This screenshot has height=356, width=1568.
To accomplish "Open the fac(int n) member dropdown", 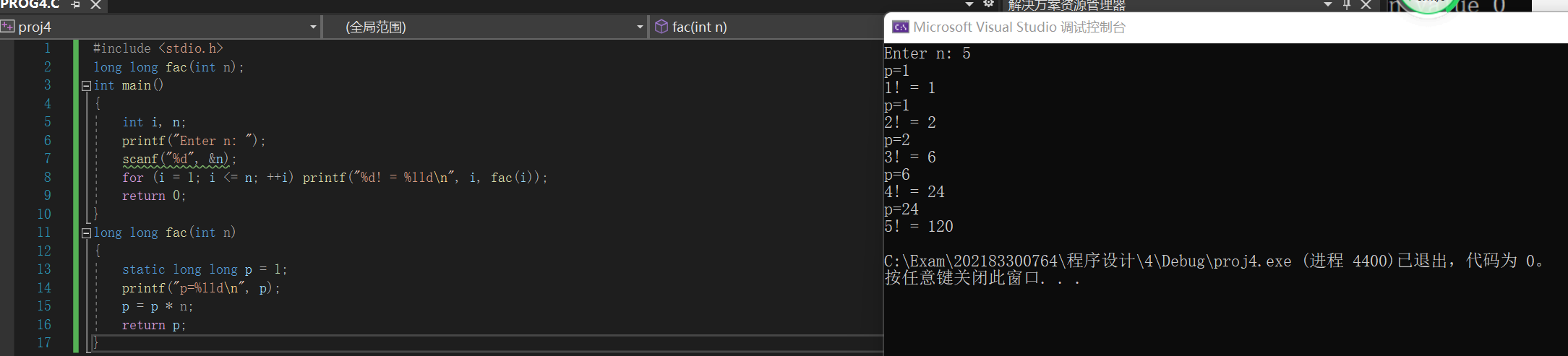I will pyautogui.click(x=766, y=27).
